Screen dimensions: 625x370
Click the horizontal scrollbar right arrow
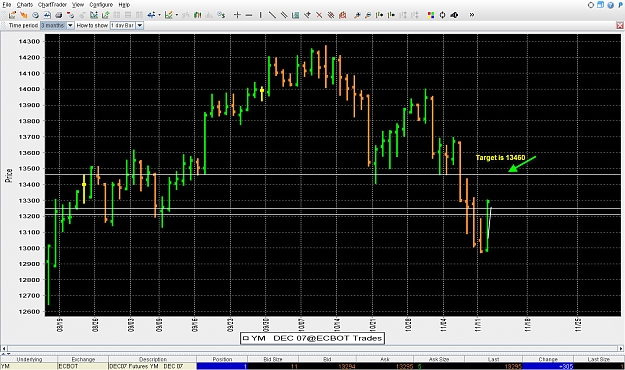click(x=621, y=348)
